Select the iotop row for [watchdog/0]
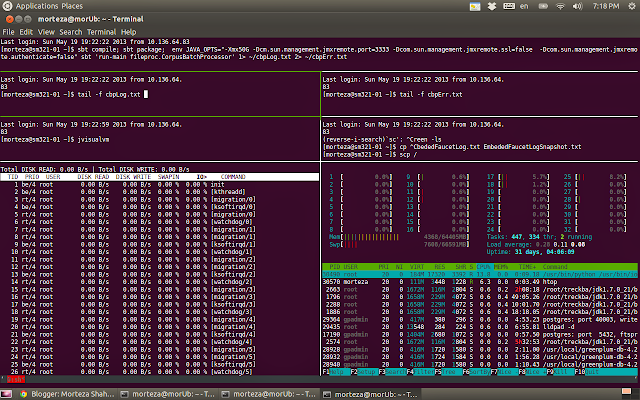 click(160, 222)
